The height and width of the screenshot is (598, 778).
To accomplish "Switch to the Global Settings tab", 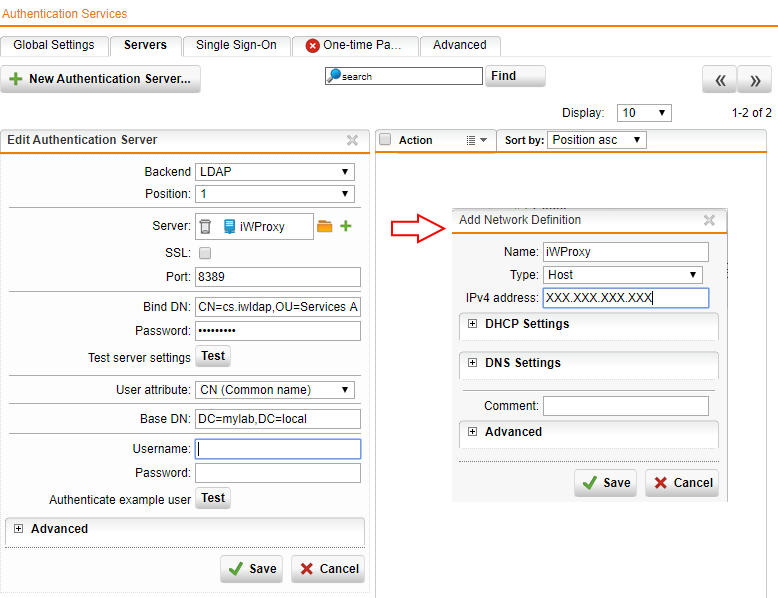I will tap(54, 45).
